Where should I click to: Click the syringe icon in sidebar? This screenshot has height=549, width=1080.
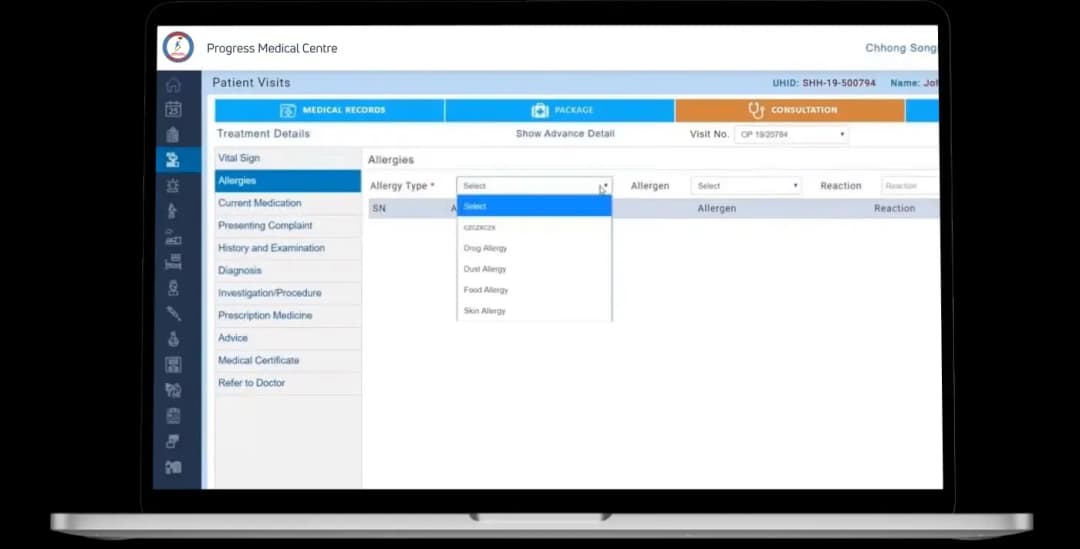[173, 314]
